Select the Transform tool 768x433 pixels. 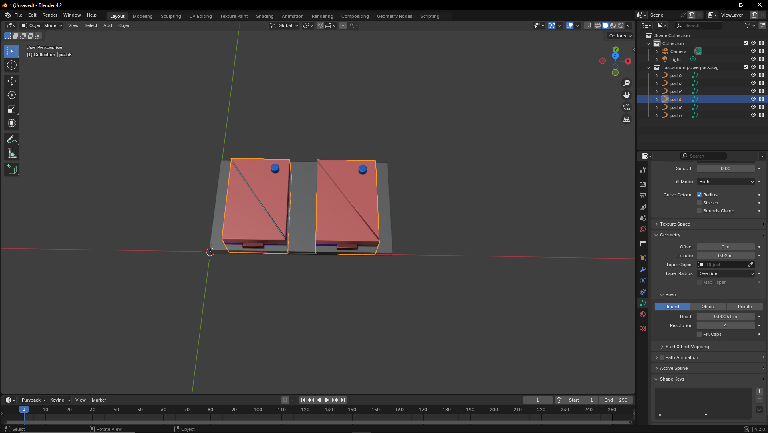pyautogui.click(x=12, y=123)
